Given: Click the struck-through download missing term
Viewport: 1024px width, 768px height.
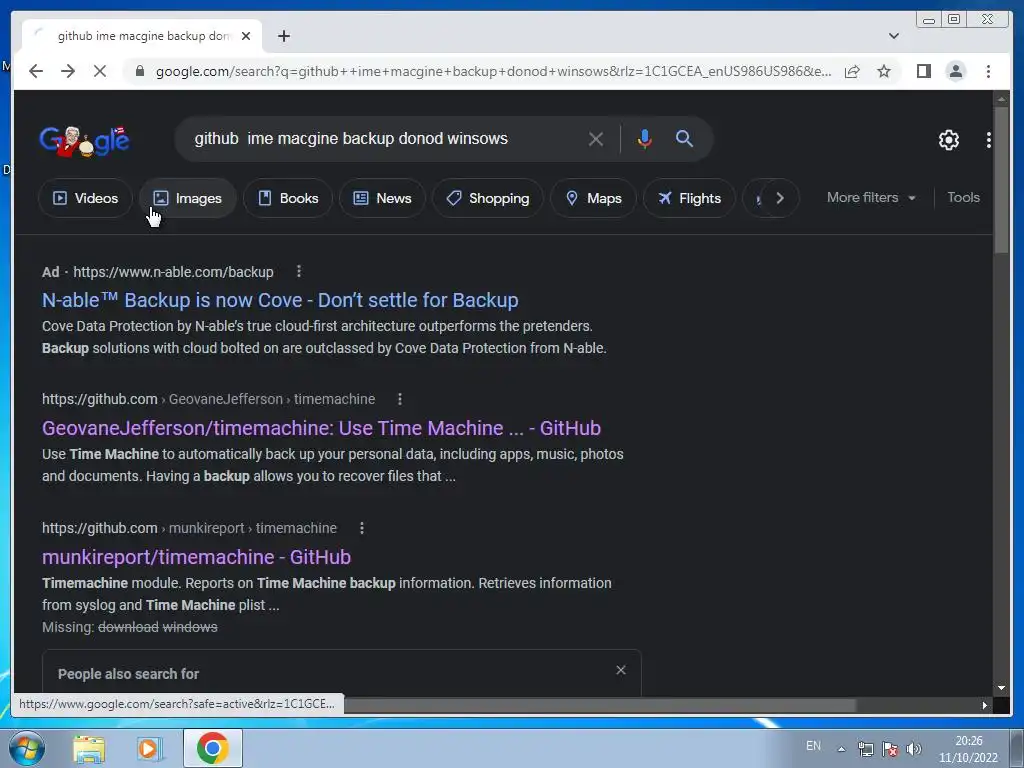Looking at the screenshot, I should point(128,627).
